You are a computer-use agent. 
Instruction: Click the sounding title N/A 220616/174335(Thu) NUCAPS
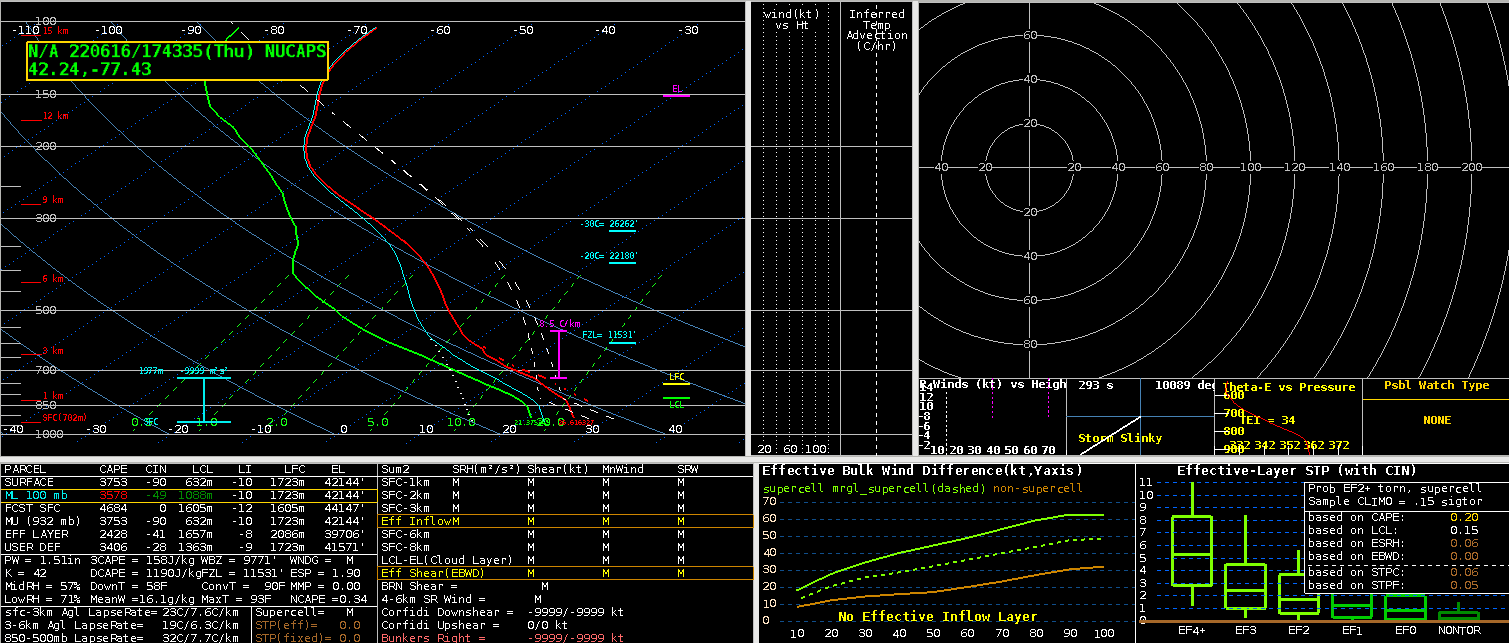(177, 51)
